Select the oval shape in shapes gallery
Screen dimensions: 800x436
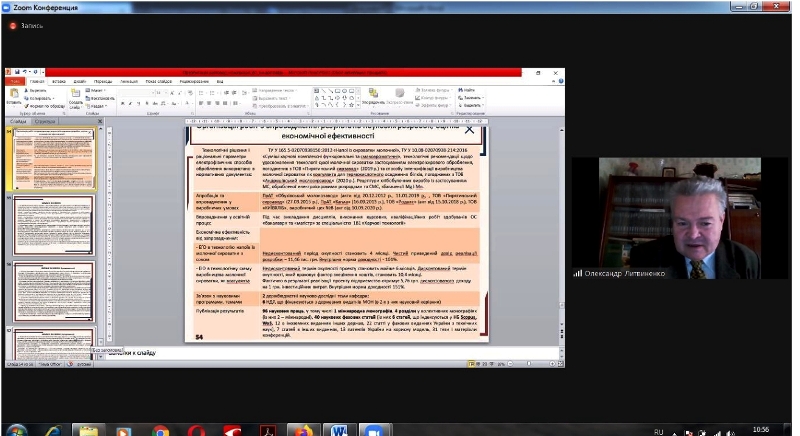click(x=344, y=91)
